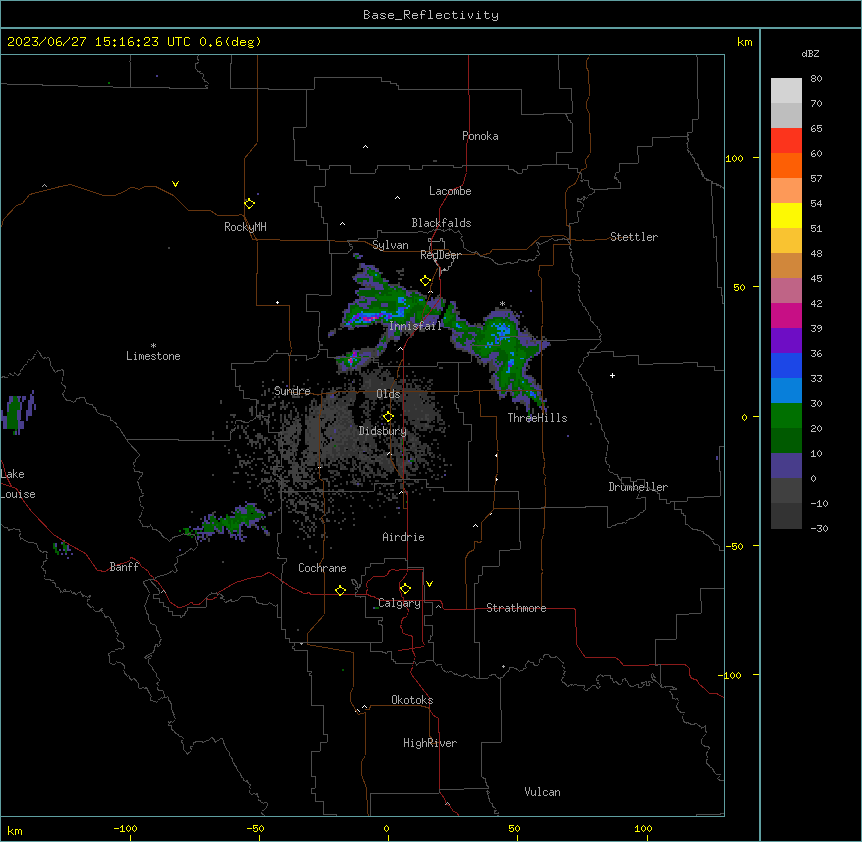Click the yellow diamond marker below Cochrane
862x842 pixels.
340,590
